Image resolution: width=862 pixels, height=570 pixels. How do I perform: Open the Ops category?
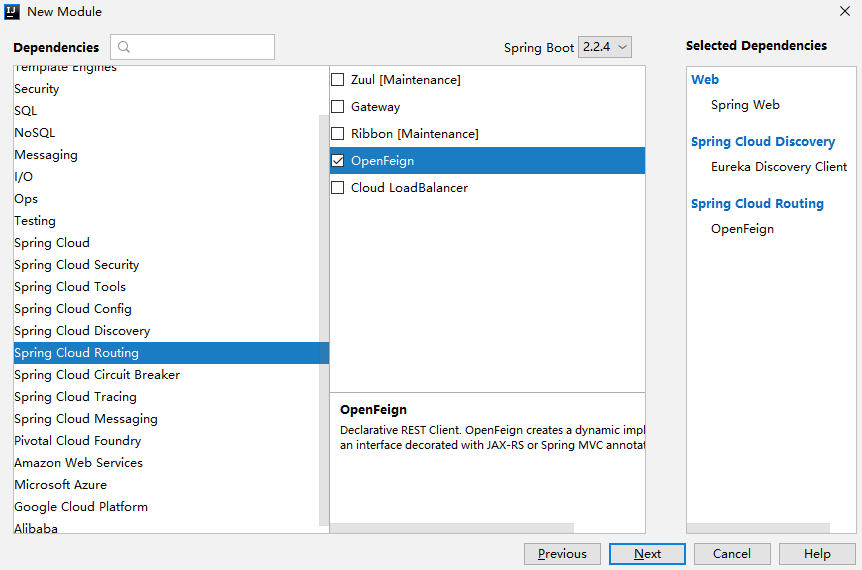(x=171, y=198)
